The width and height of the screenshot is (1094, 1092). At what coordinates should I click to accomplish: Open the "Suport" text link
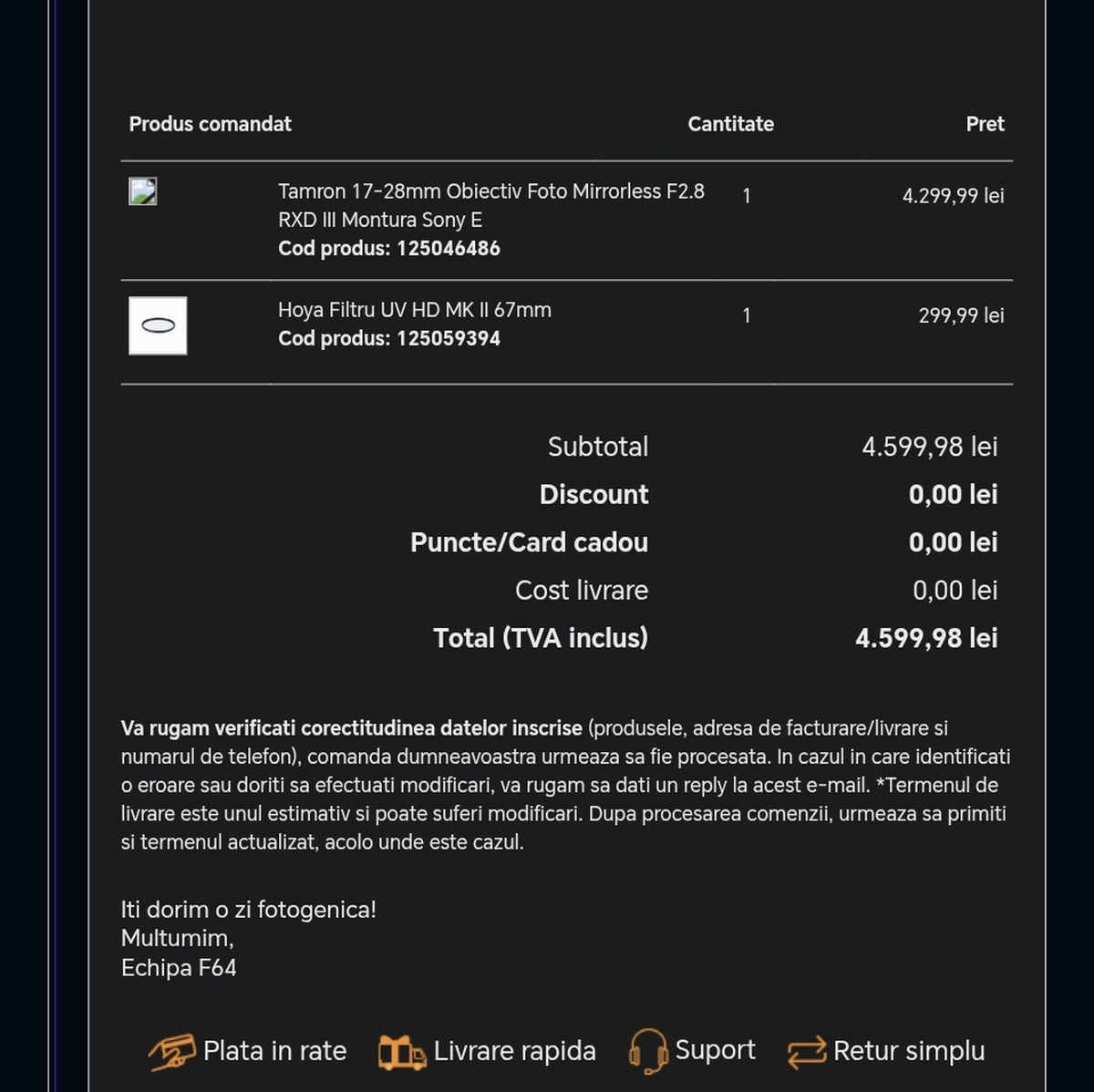715,1050
